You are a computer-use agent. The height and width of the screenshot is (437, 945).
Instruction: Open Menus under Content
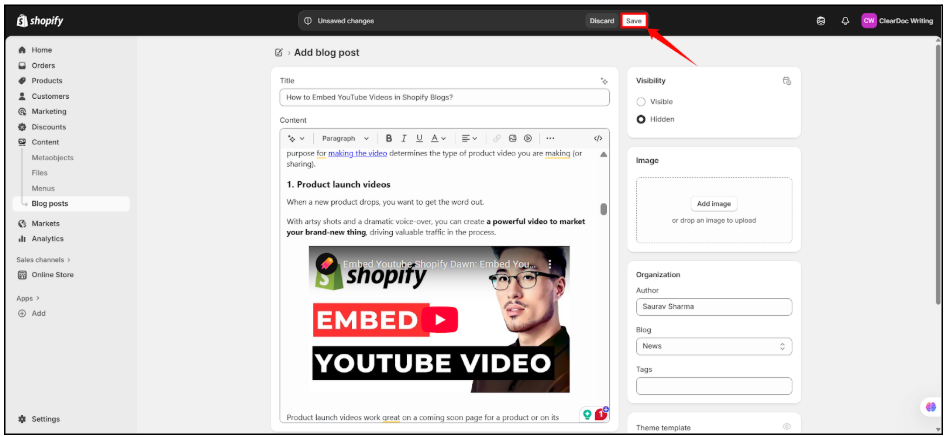(x=43, y=188)
